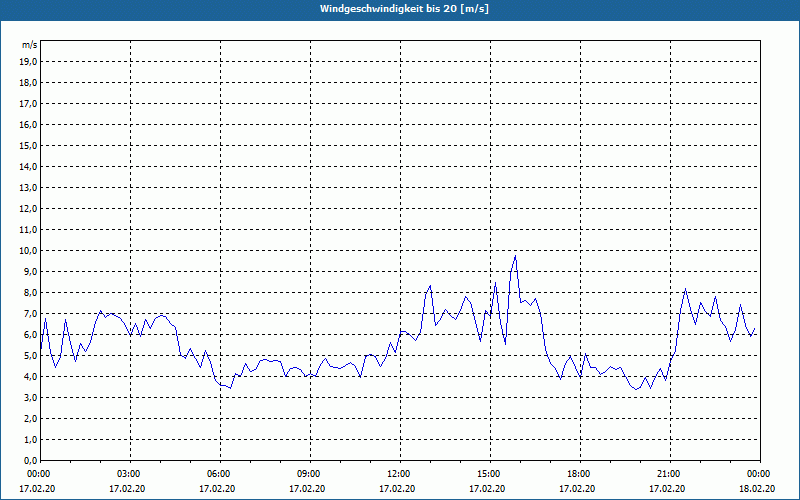Click the 18.02.20 date label
Image resolution: width=800 pixels, height=500 pixels.
click(757, 489)
